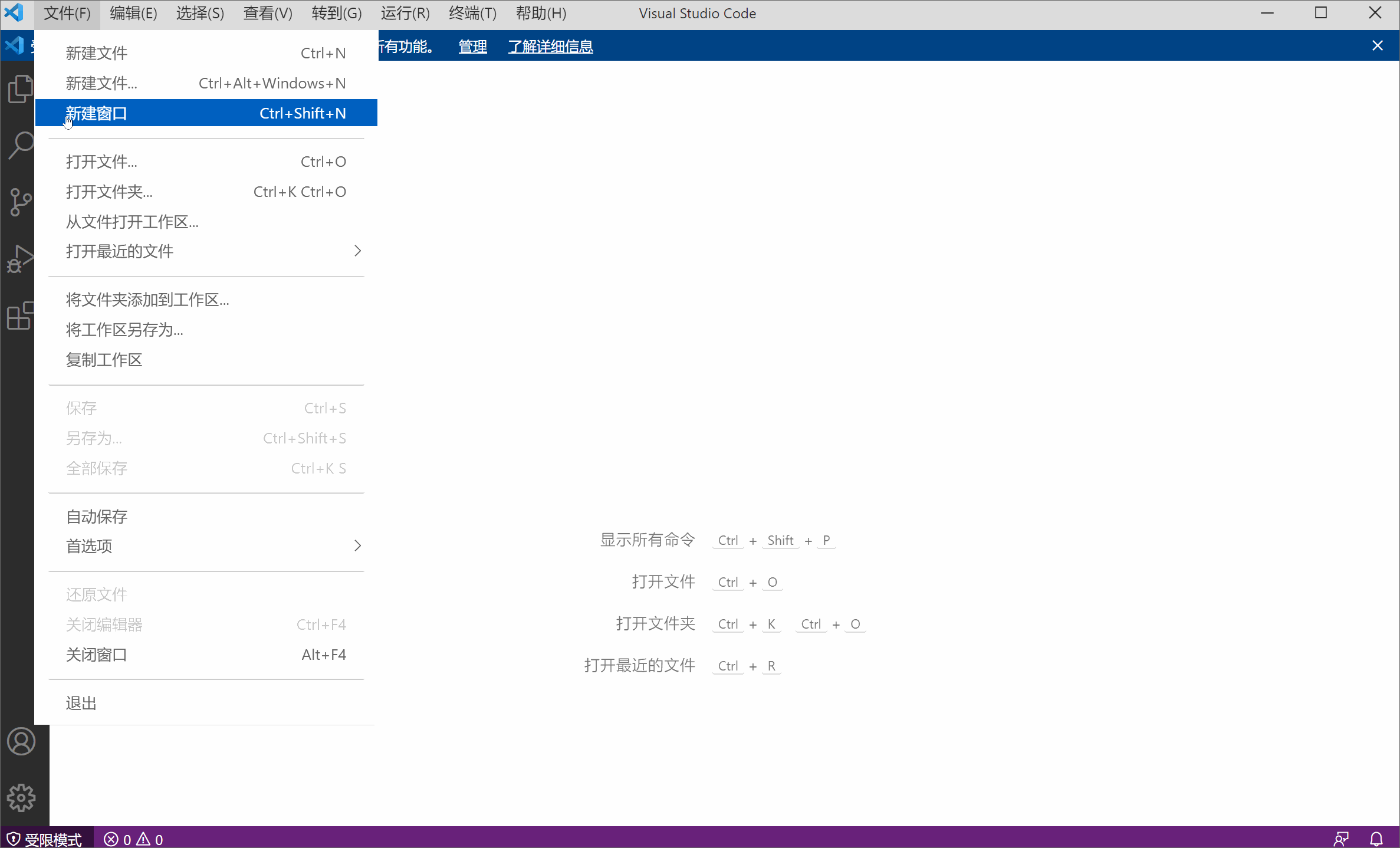
Task: Click the Settings gear icon in sidebar
Action: pyautogui.click(x=22, y=797)
